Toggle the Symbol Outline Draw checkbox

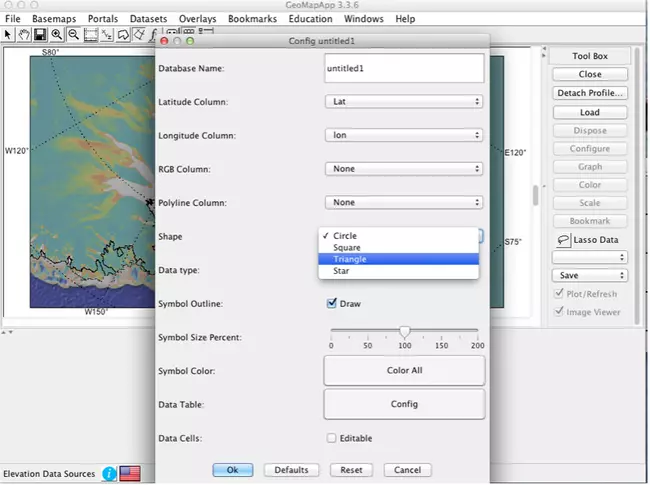tap(332, 303)
